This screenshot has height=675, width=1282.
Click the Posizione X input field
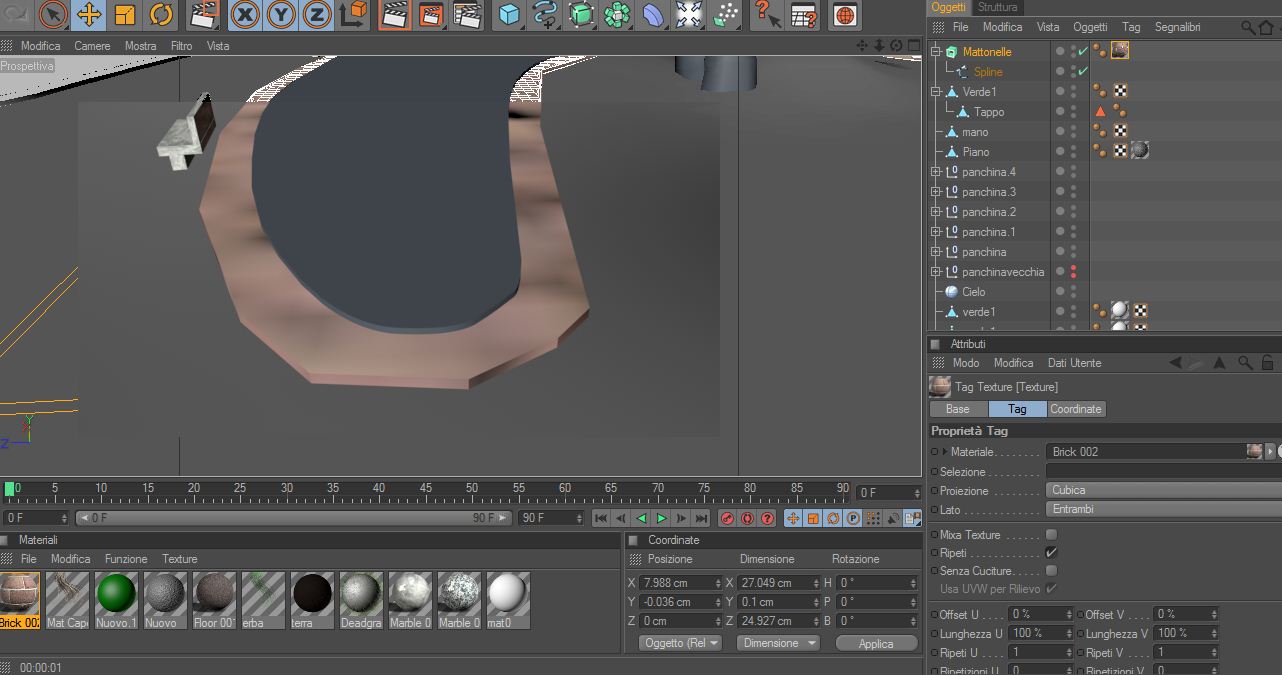[x=676, y=583]
